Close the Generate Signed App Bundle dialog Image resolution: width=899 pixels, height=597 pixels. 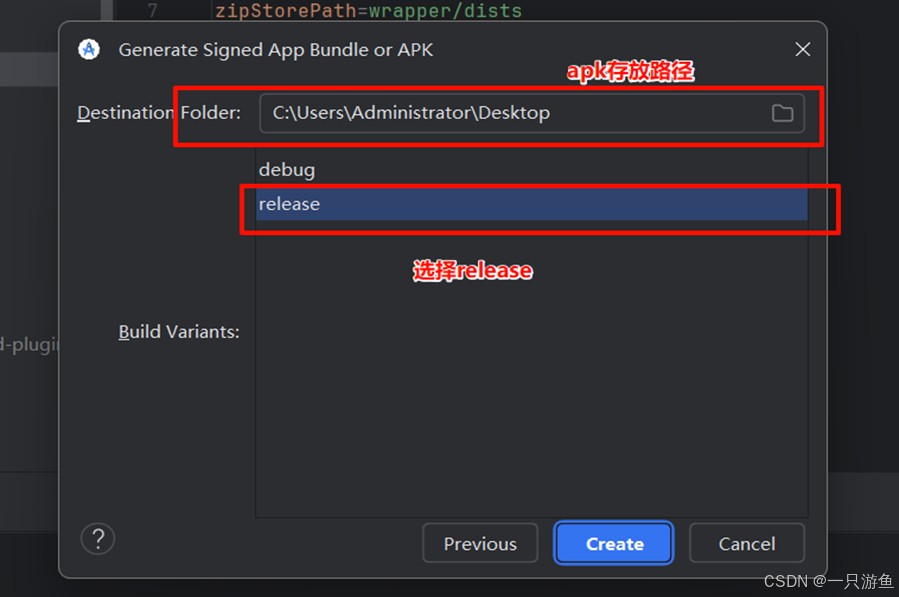(802, 49)
